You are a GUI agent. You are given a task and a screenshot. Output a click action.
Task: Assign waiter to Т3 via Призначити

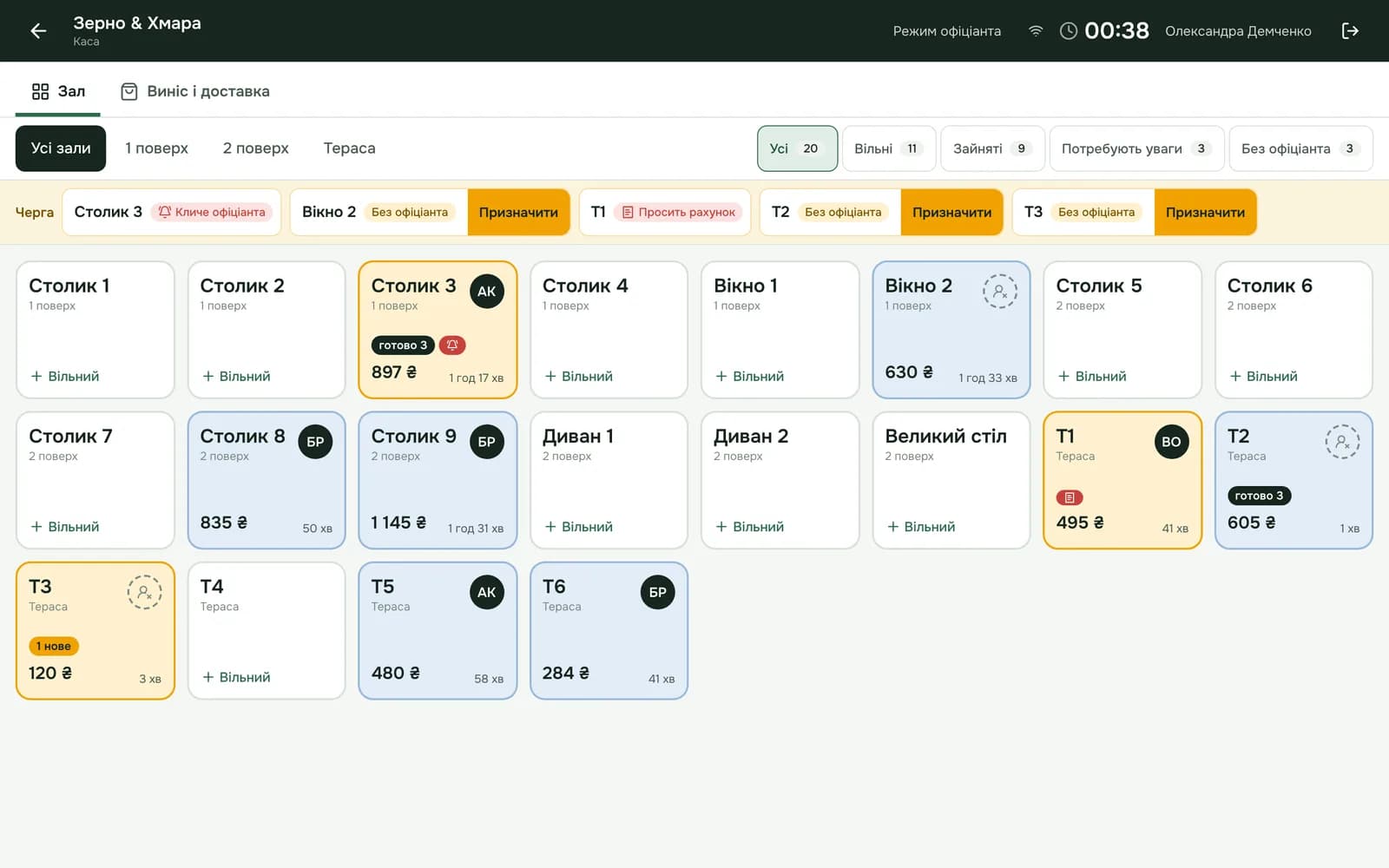1205,213
